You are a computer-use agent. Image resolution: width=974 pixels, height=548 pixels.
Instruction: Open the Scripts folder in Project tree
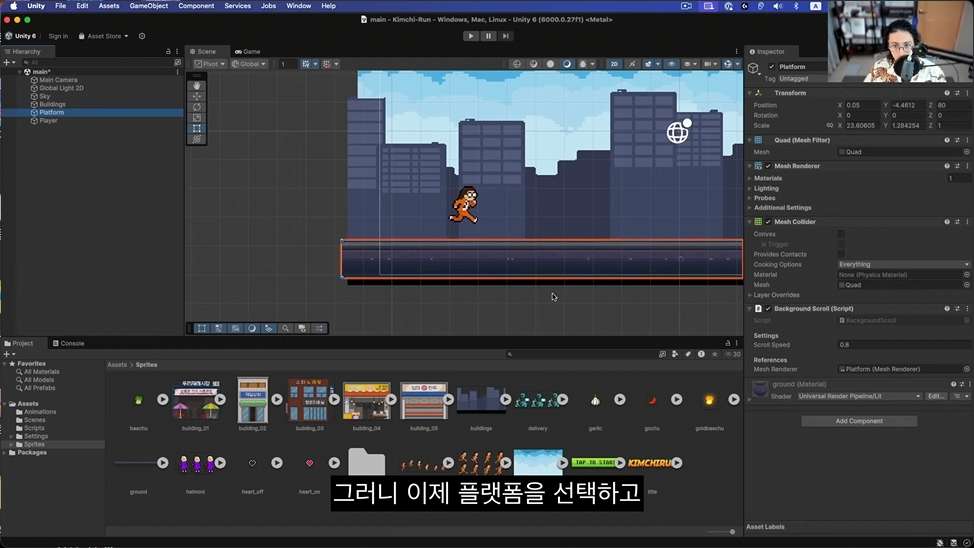pyautogui.click(x=34, y=428)
